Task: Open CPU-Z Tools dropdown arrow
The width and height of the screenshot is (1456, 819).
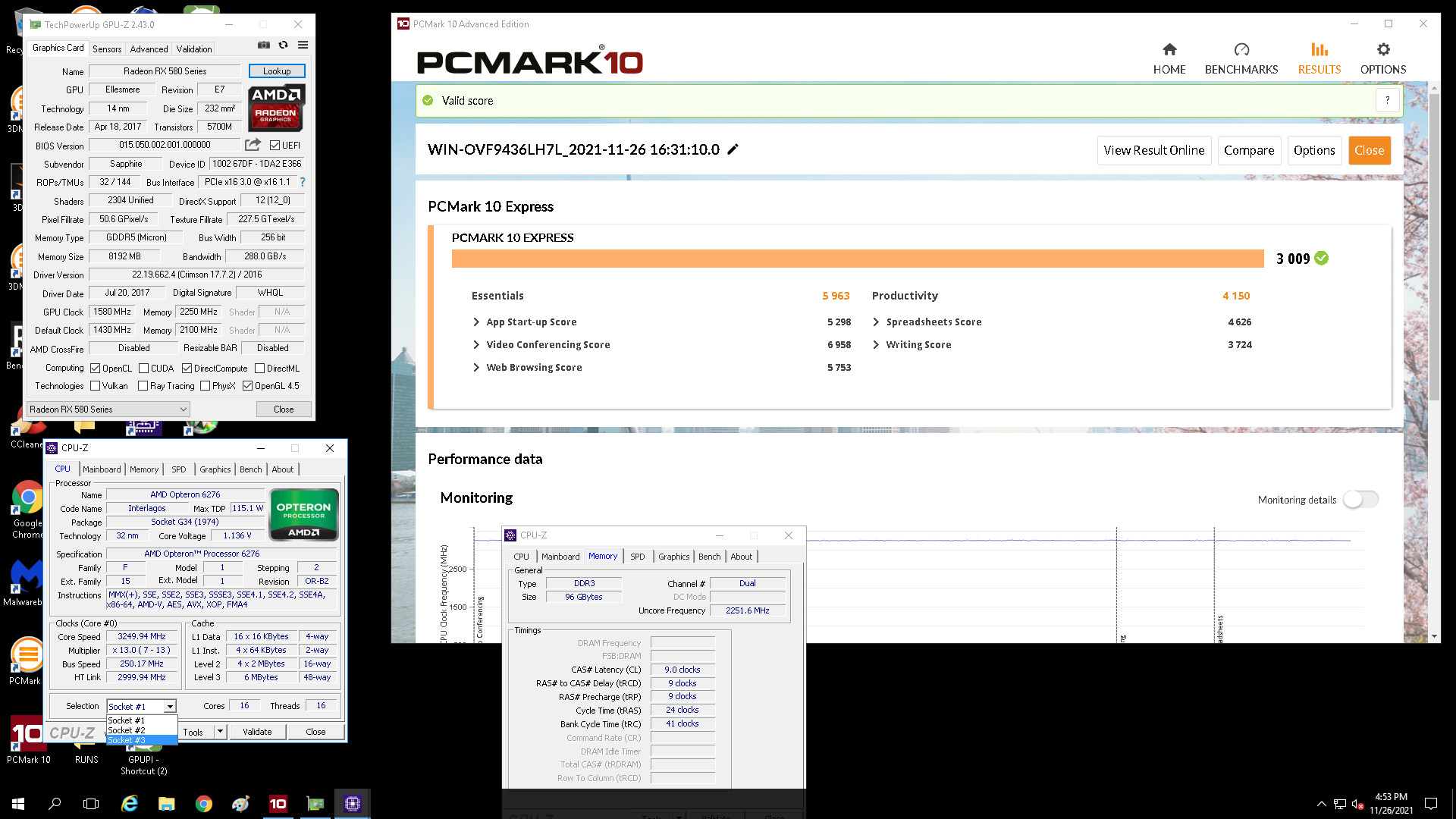Action: pos(220,732)
